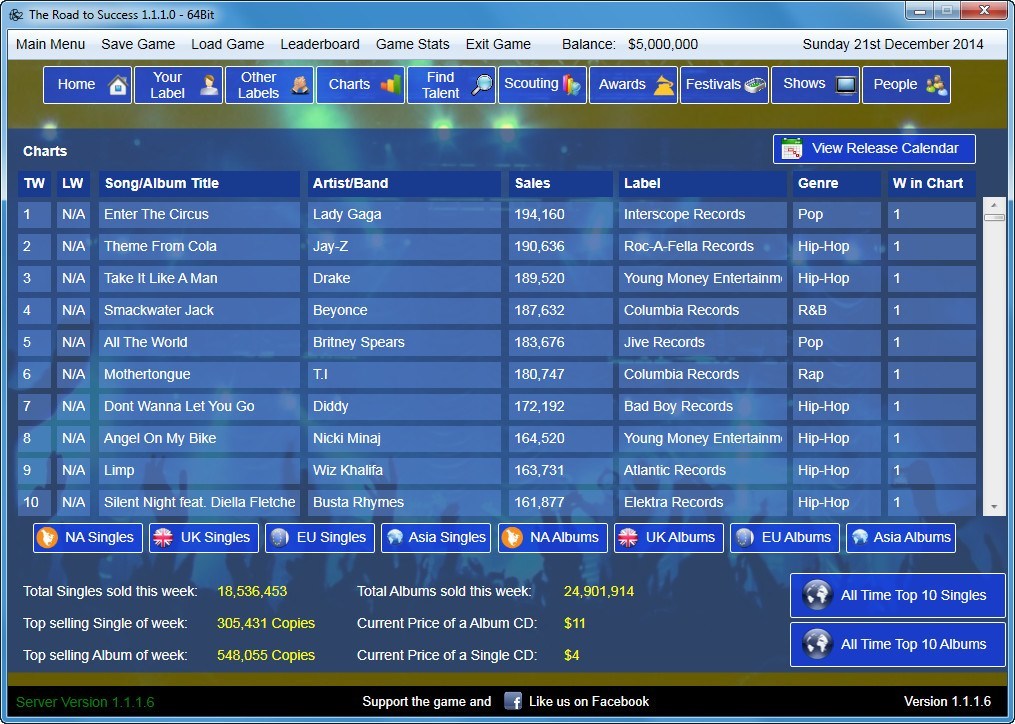Image resolution: width=1015 pixels, height=724 pixels.
Task: Open Game Stats menu item
Action: [412, 44]
